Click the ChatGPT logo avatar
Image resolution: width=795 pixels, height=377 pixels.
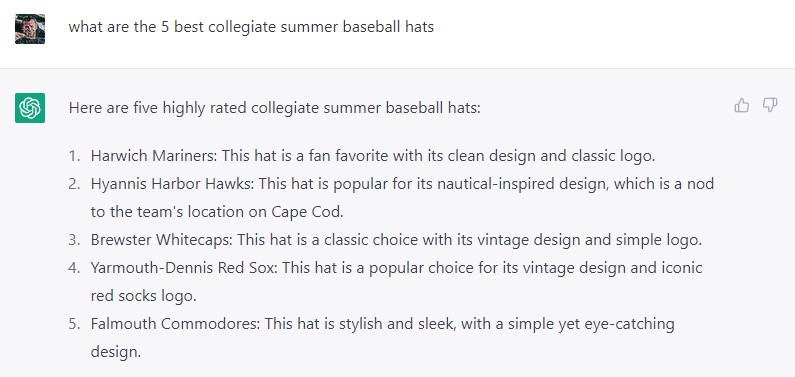pyautogui.click(x=30, y=108)
